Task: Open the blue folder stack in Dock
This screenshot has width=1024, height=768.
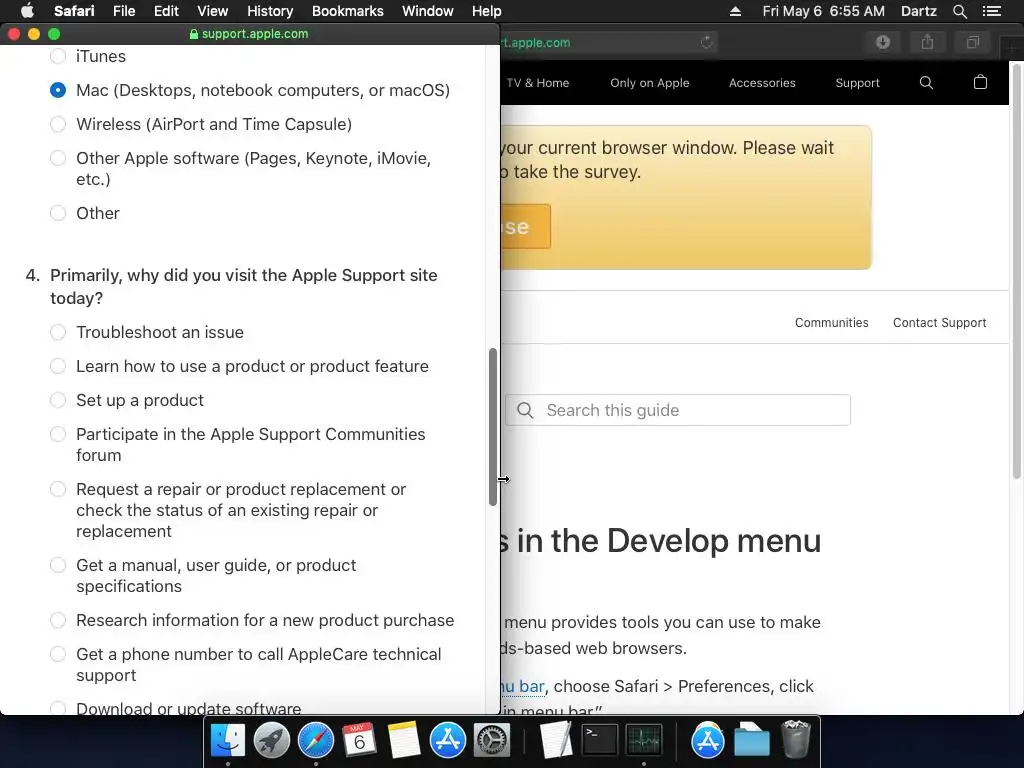Action: 752,741
